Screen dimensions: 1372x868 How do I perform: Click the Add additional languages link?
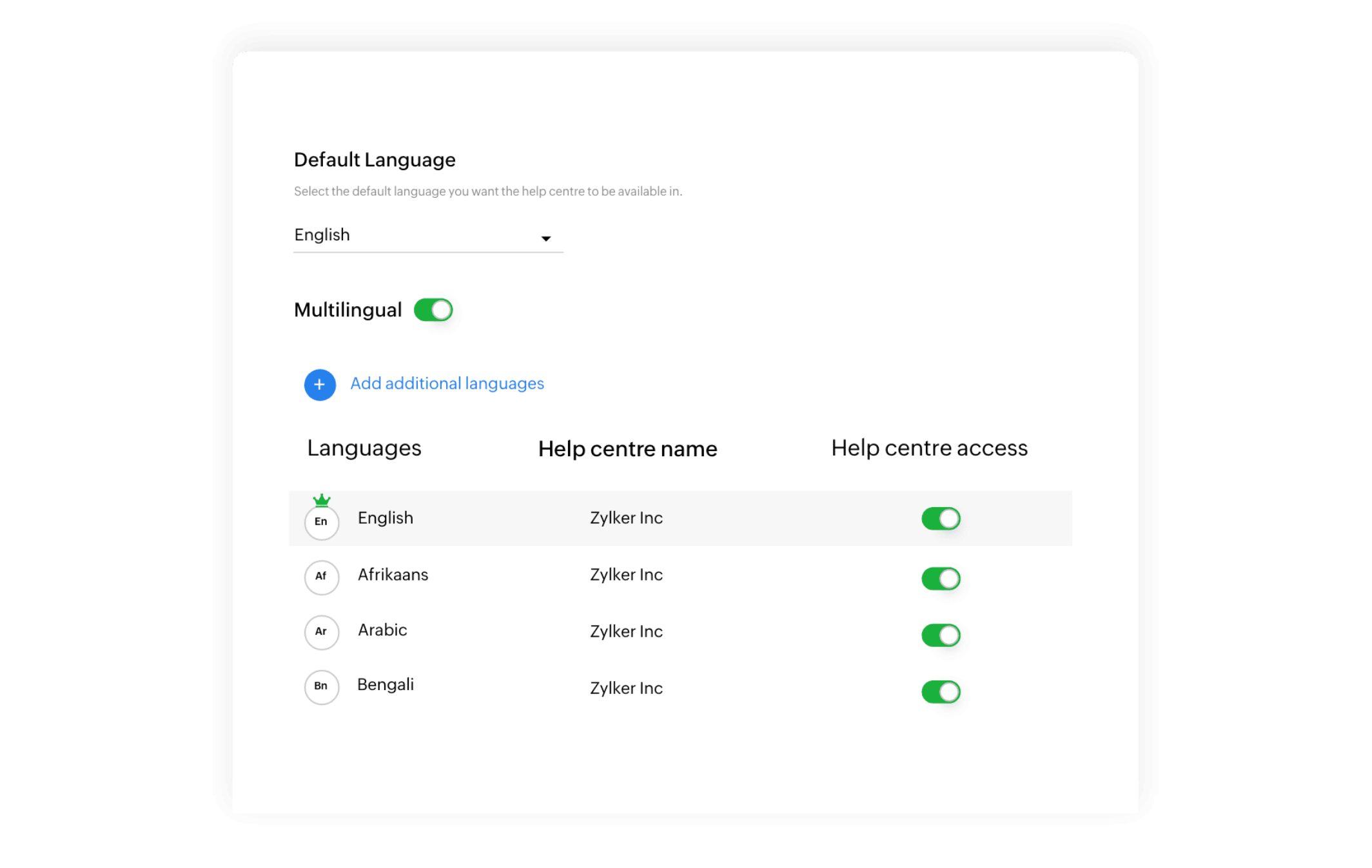coord(447,383)
